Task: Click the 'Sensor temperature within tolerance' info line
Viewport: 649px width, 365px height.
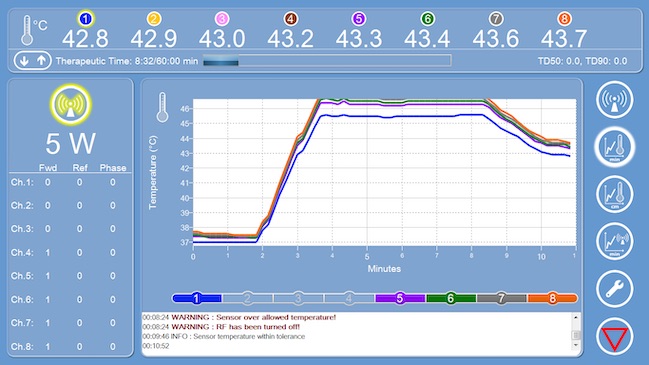Action: pyautogui.click(x=224, y=336)
